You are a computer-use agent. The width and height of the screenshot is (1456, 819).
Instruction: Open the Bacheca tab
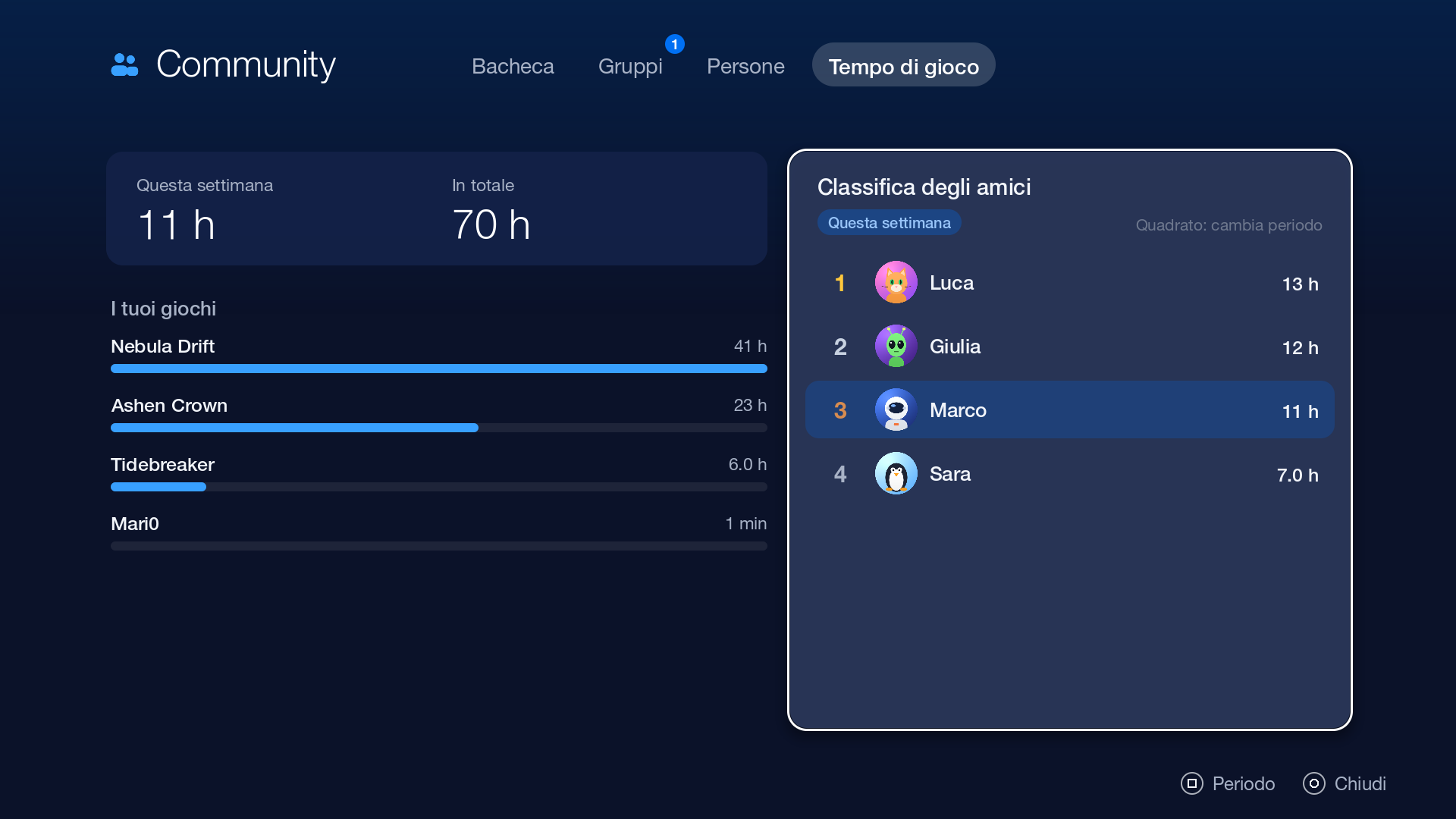point(513,66)
